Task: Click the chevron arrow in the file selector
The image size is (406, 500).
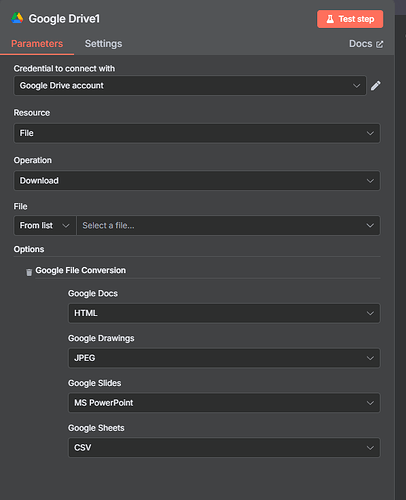Action: [370, 226]
